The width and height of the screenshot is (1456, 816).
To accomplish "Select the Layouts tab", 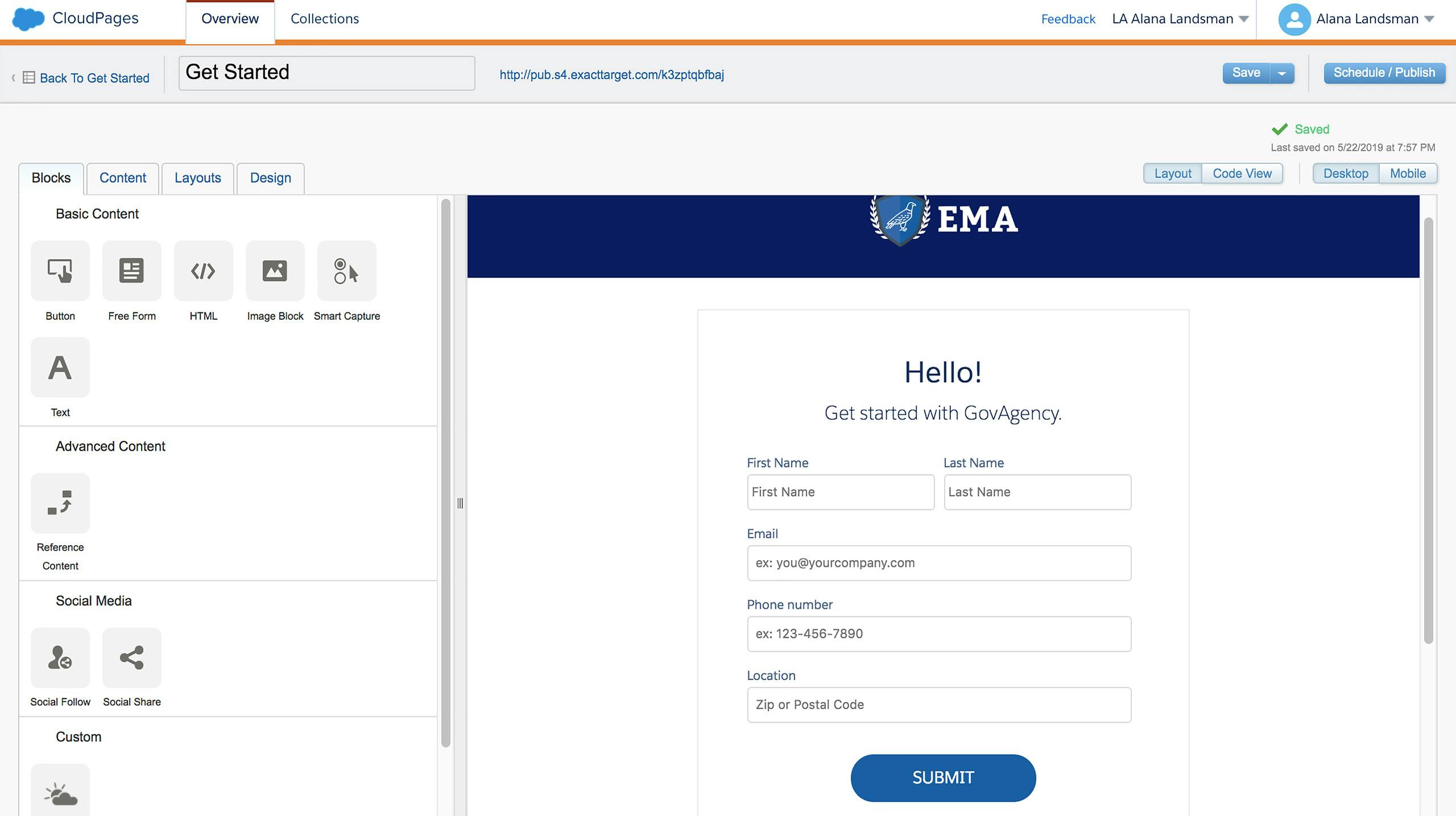I will (198, 178).
